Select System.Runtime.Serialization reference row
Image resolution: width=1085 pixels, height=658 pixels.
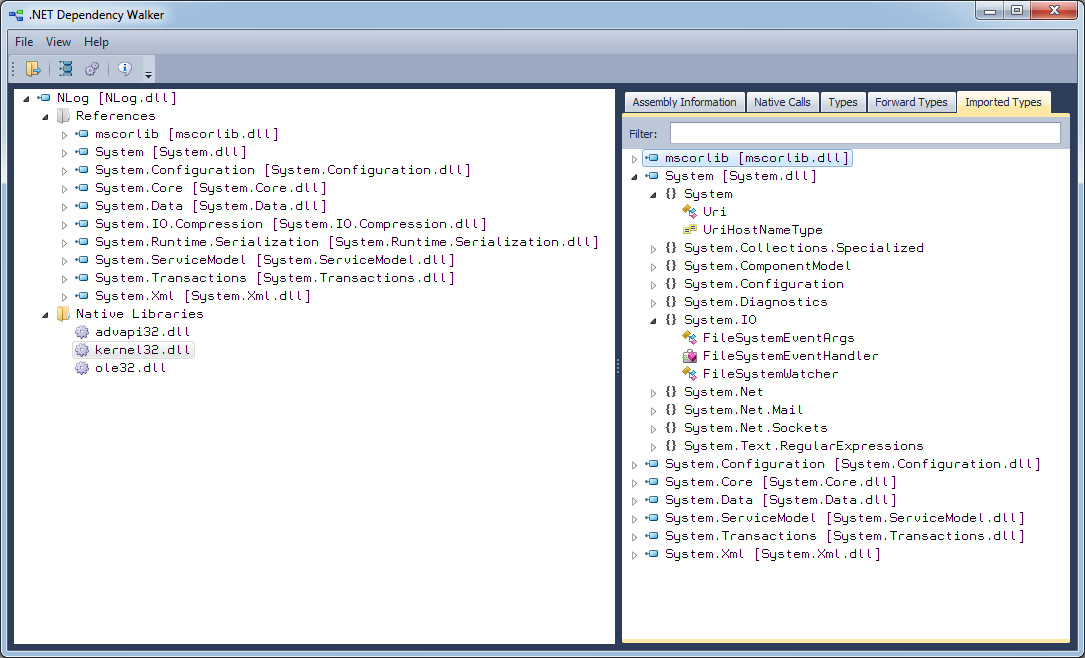[347, 241]
